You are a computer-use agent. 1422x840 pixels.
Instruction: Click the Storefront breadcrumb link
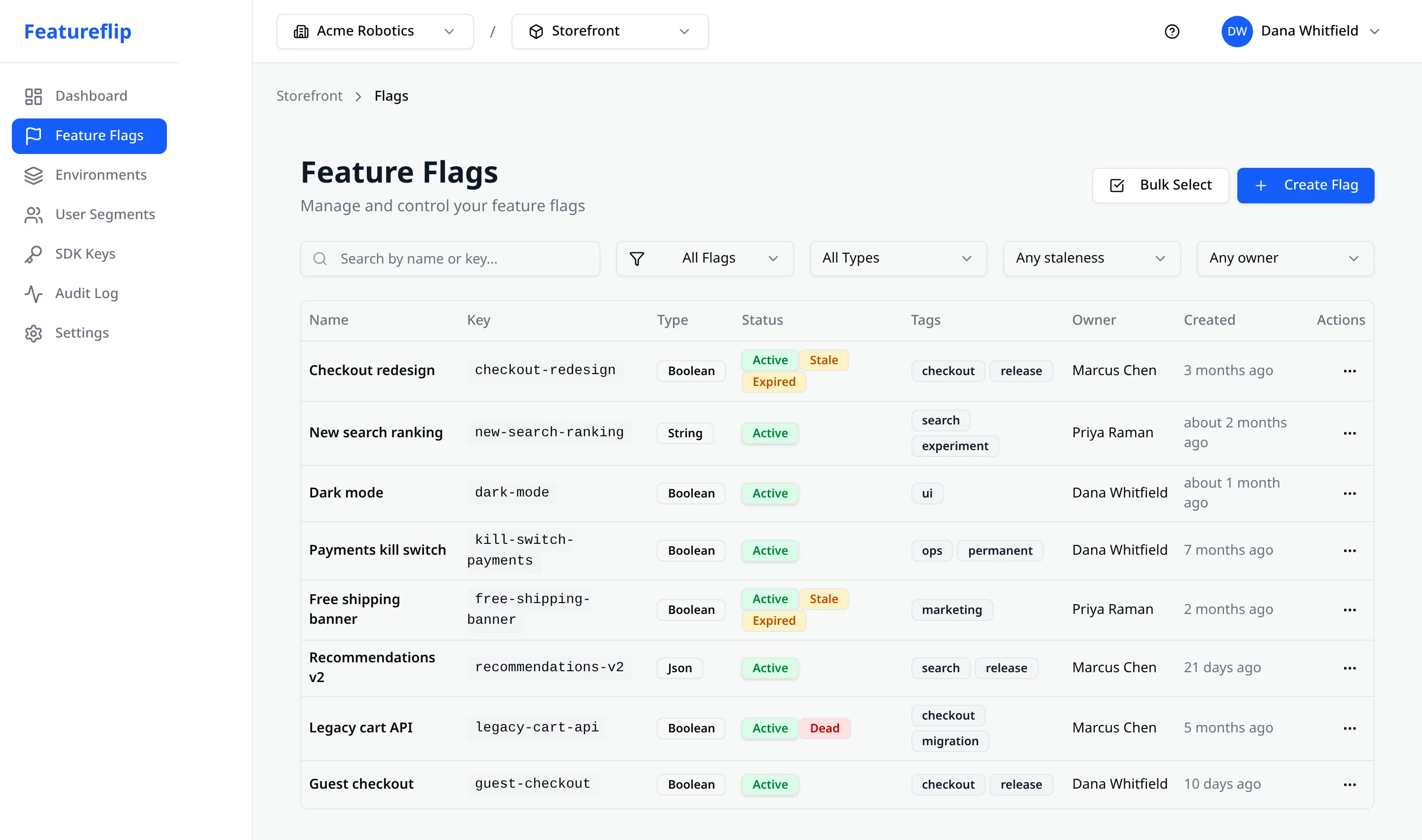coord(309,96)
